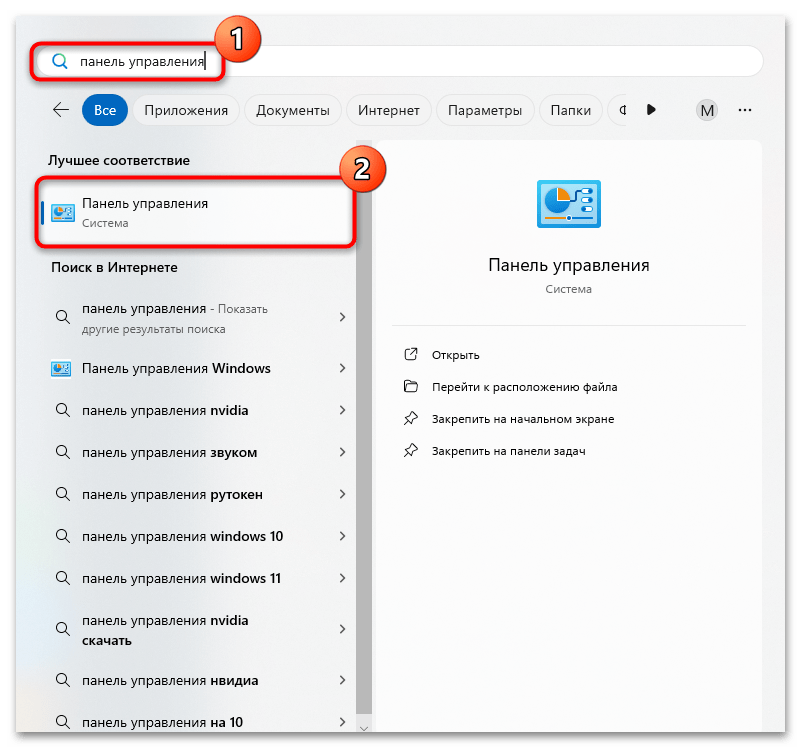
Task: Expand chevron for 'панель управления nvidia'
Action: [x=342, y=410]
